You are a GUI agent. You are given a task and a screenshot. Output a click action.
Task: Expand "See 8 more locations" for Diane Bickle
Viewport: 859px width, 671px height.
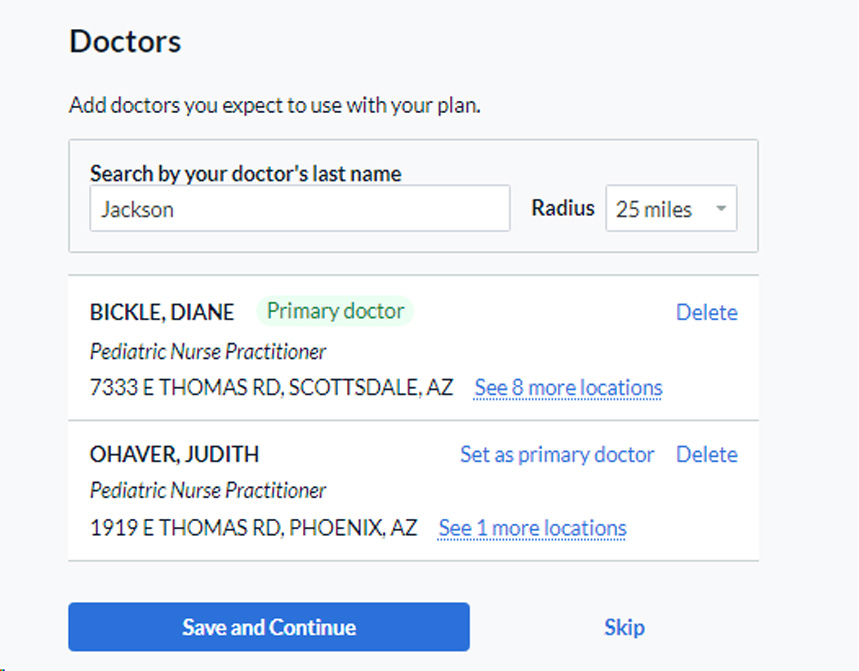(567, 388)
